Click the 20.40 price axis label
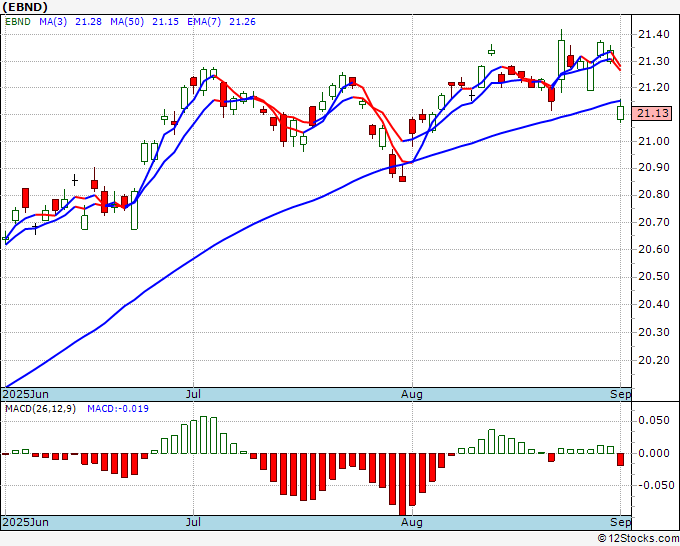This screenshot has height=546, width=680. coord(654,304)
